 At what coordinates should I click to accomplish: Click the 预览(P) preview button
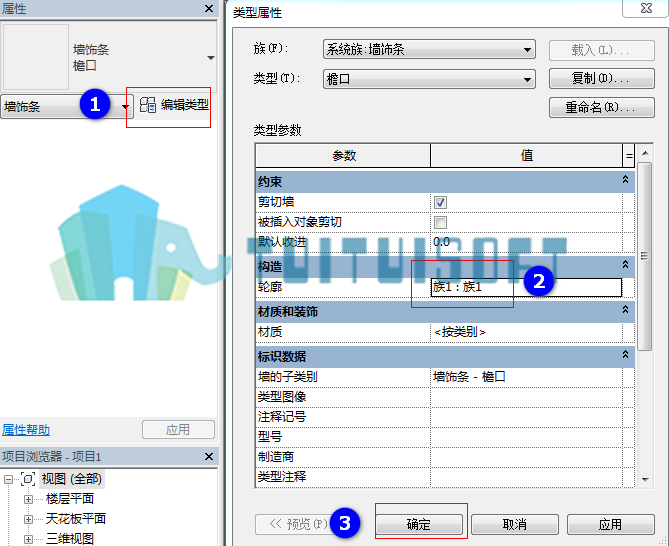click(299, 524)
